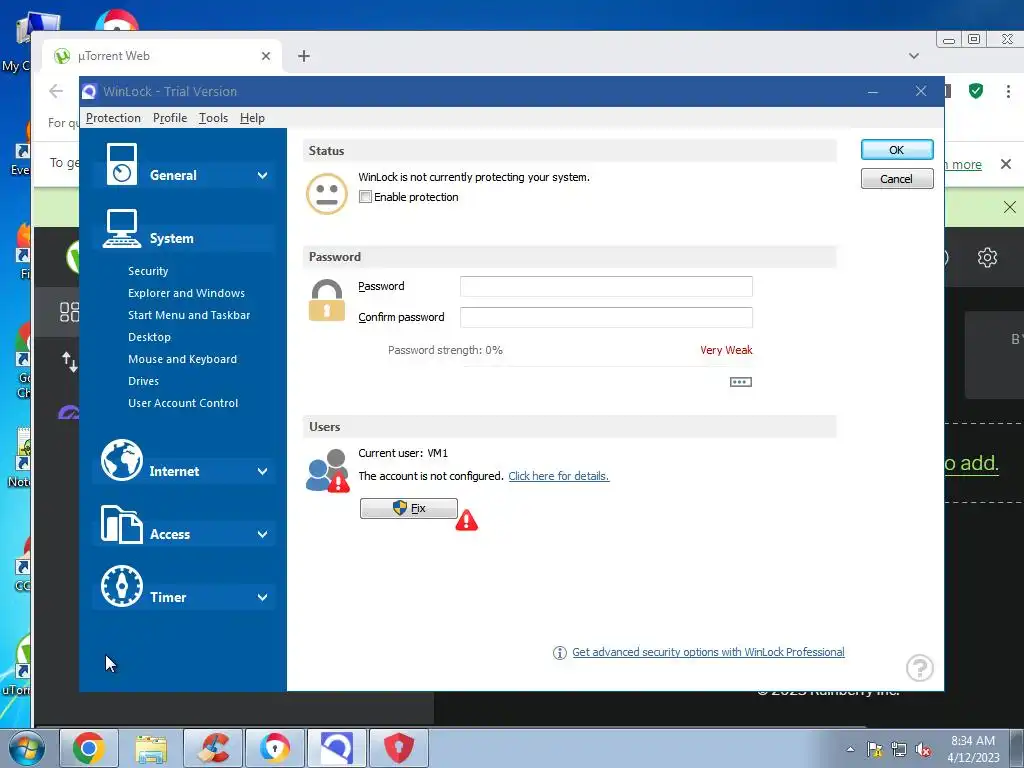This screenshot has height=768, width=1024.
Task: Click the browser back arrow
Action: coord(56,91)
